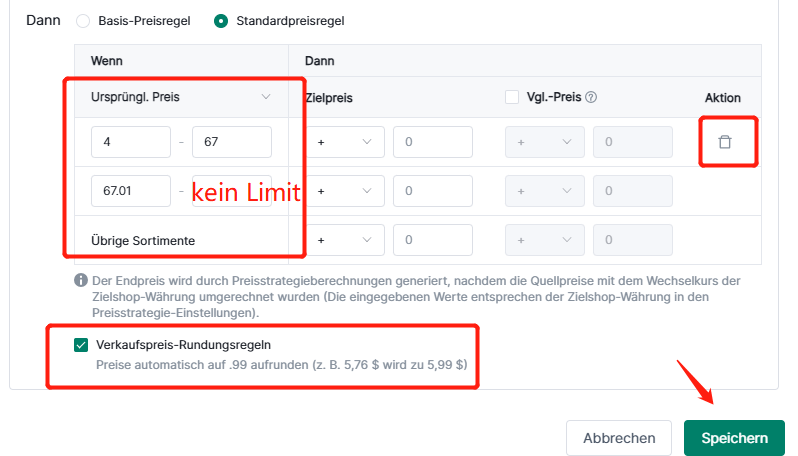Focus Zielpreis value field for Übrige Sortimente
This screenshot has width=798, height=456.
click(x=433, y=240)
